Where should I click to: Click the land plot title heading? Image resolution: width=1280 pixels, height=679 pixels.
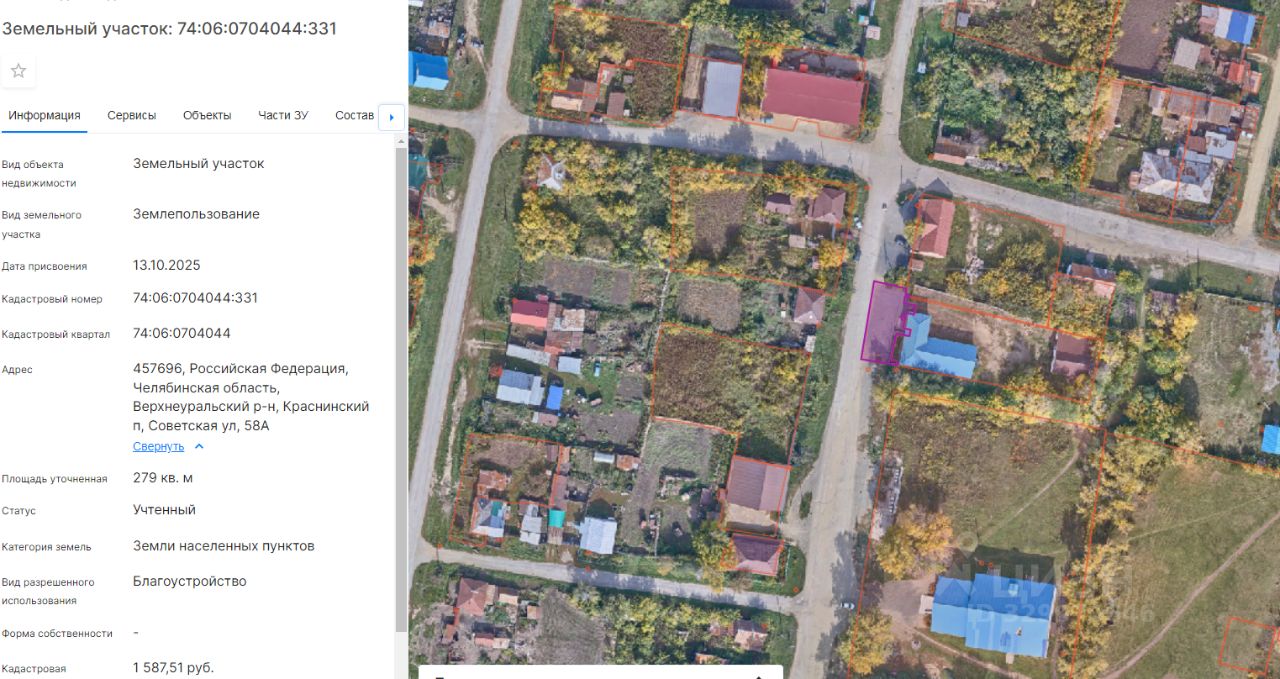pyautogui.click(x=169, y=28)
